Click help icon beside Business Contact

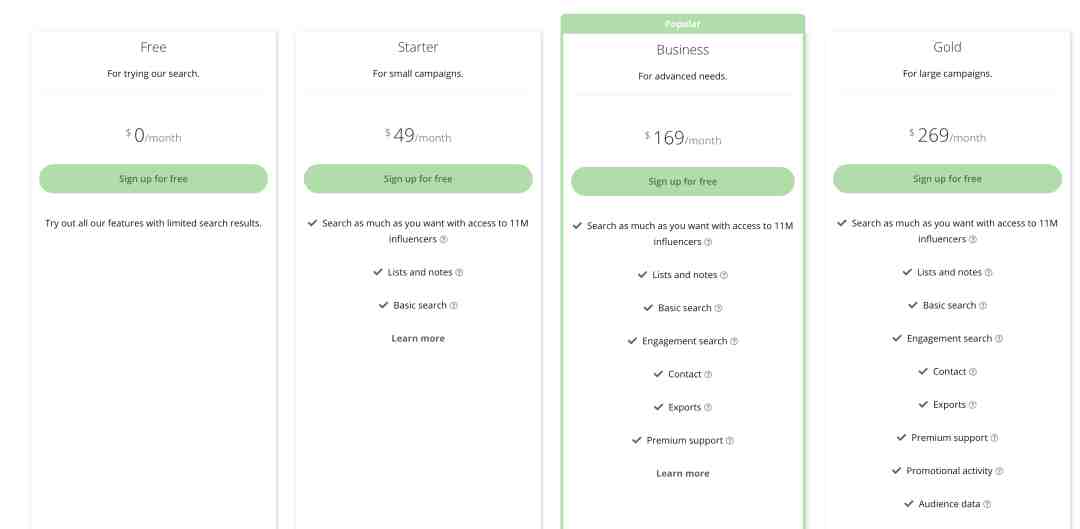point(708,375)
